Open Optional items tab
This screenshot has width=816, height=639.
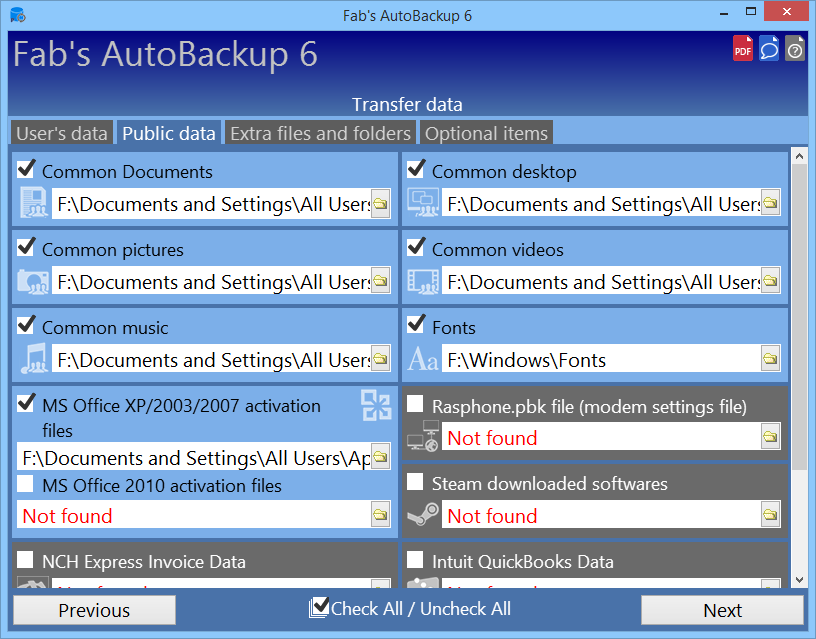(486, 133)
